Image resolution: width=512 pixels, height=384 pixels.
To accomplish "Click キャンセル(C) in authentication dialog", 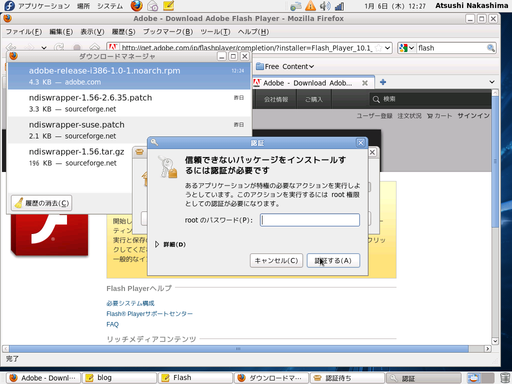I will coord(276,261).
